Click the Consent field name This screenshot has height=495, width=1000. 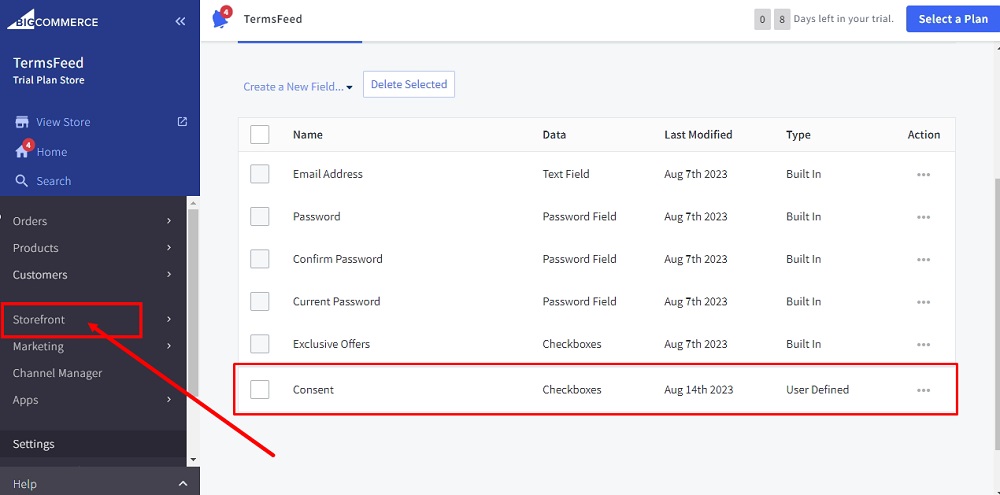[313, 389]
